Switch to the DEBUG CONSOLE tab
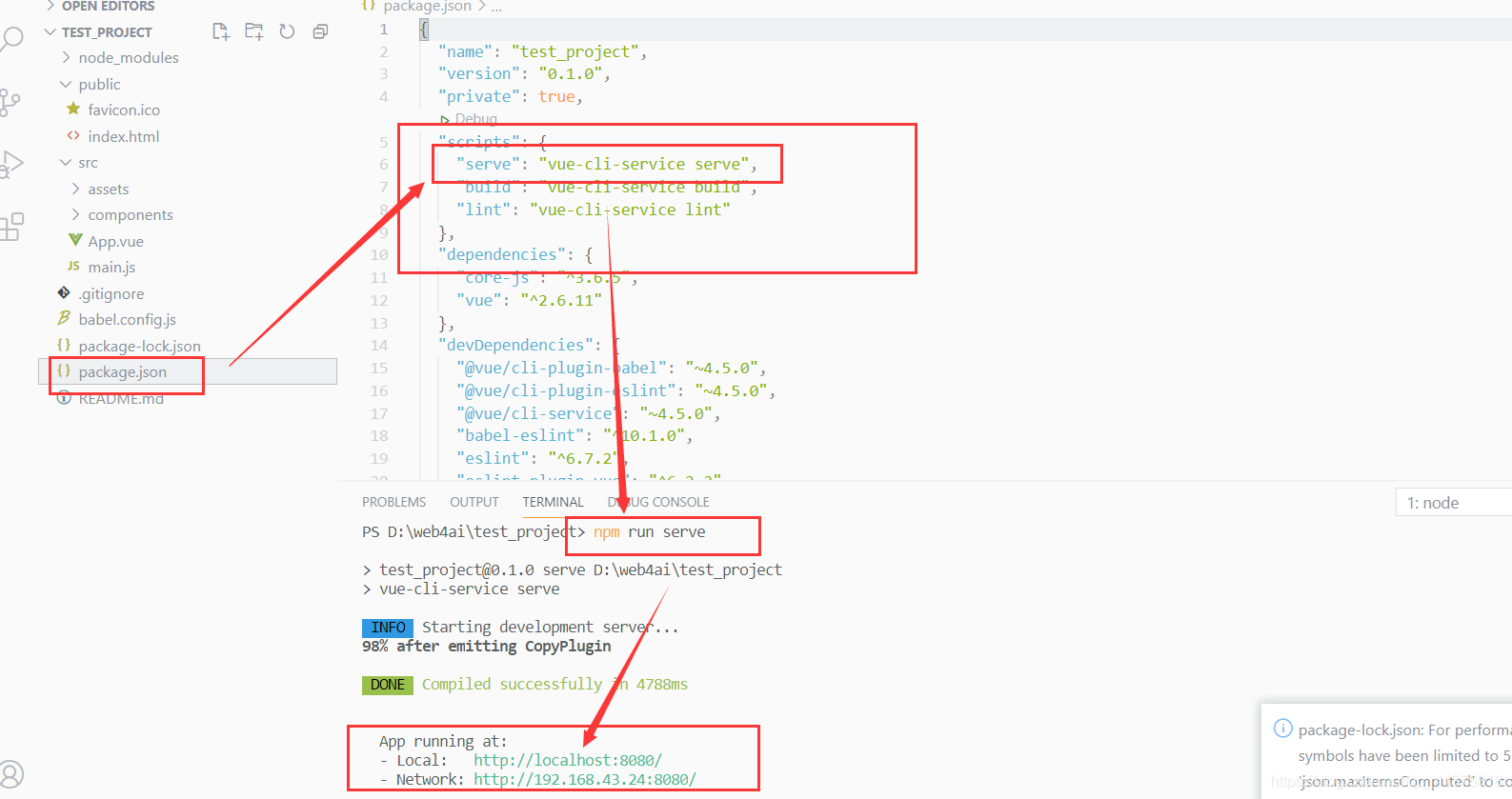This screenshot has height=799, width=1512. (658, 502)
